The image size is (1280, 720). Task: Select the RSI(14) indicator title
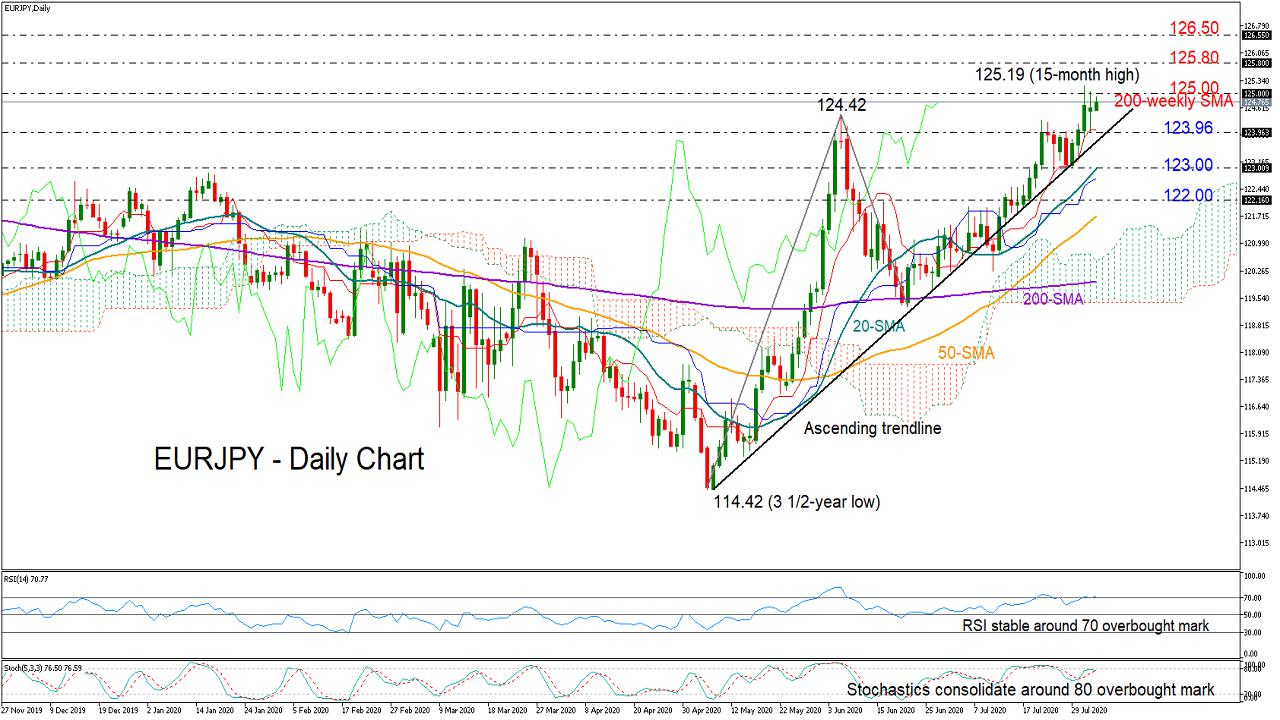click(27, 578)
